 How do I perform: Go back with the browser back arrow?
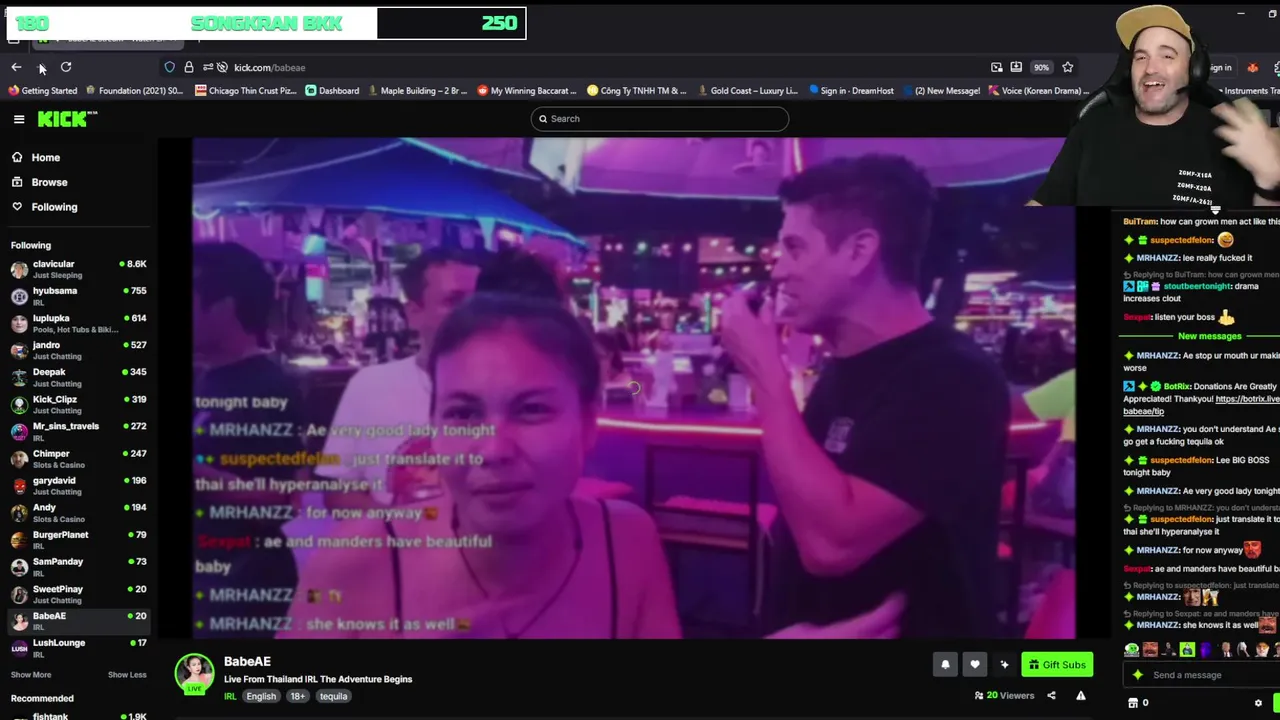16,67
